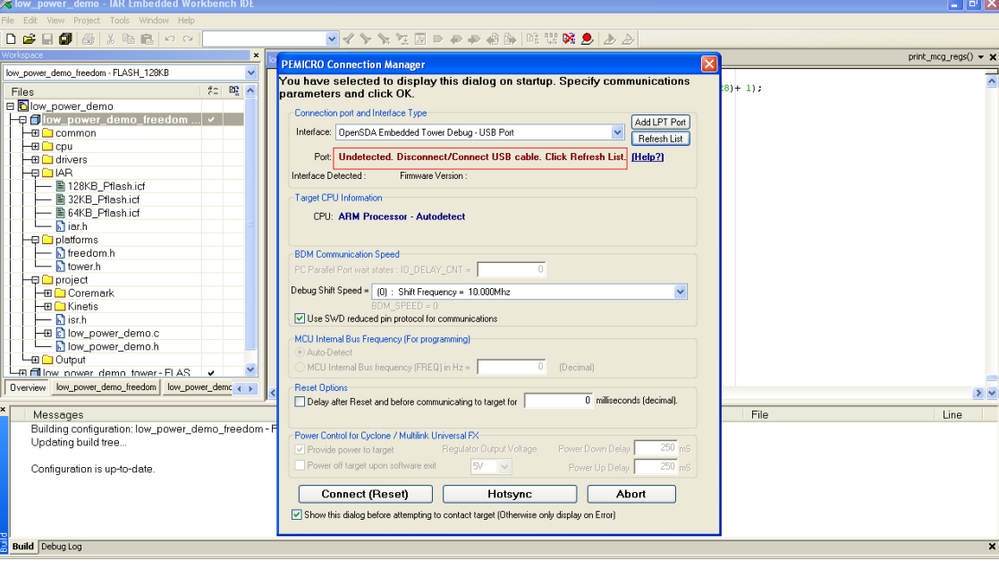Screen dimensions: 999x569
Task: Select freedom.h in file tree
Action: coord(91,253)
